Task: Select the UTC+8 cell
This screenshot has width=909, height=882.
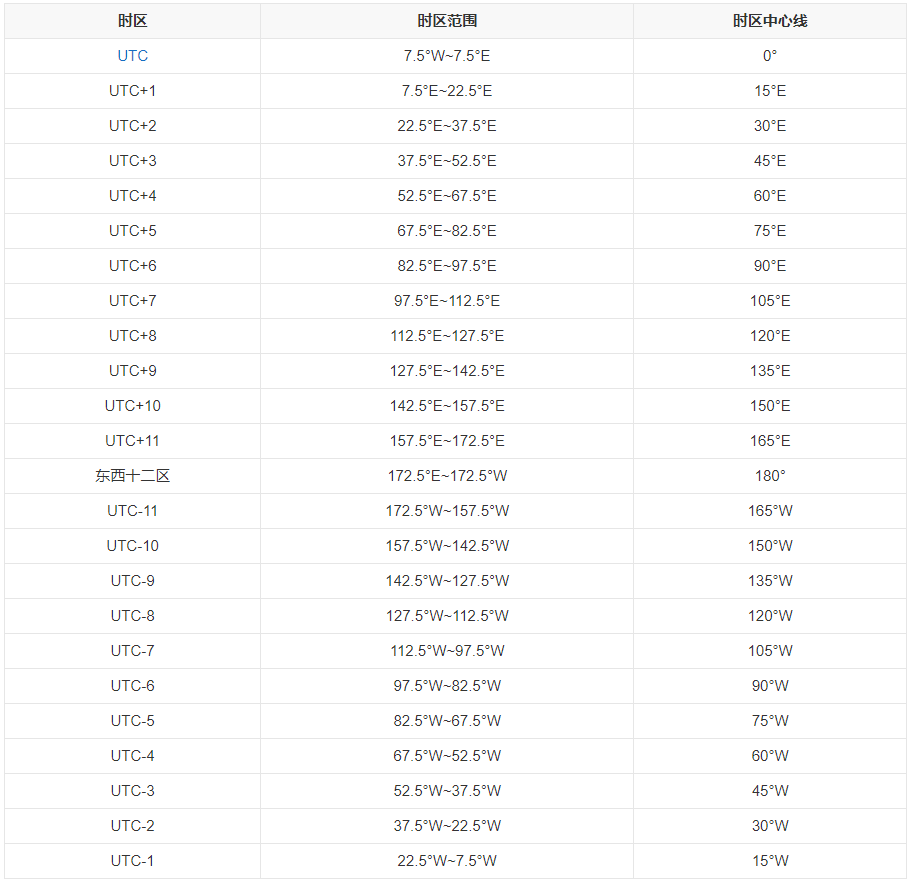Action: point(133,336)
